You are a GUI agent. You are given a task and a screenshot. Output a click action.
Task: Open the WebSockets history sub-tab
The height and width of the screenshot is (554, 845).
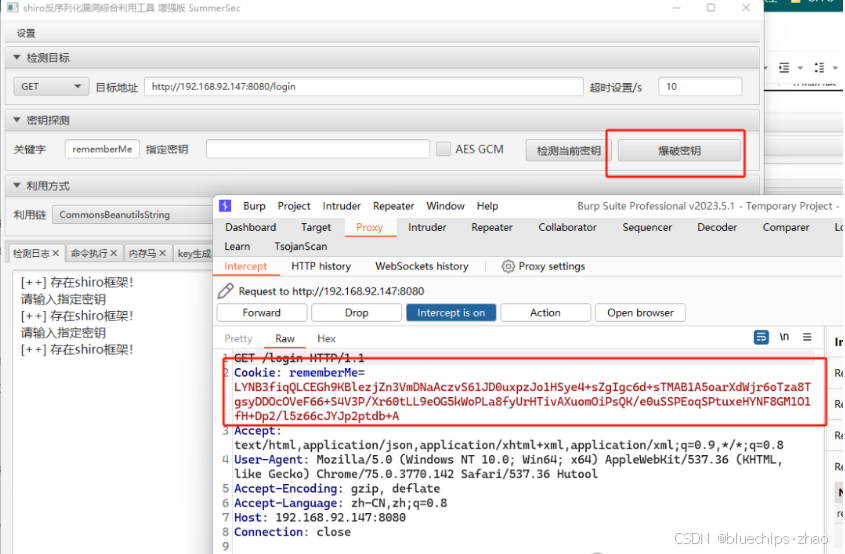point(422,266)
